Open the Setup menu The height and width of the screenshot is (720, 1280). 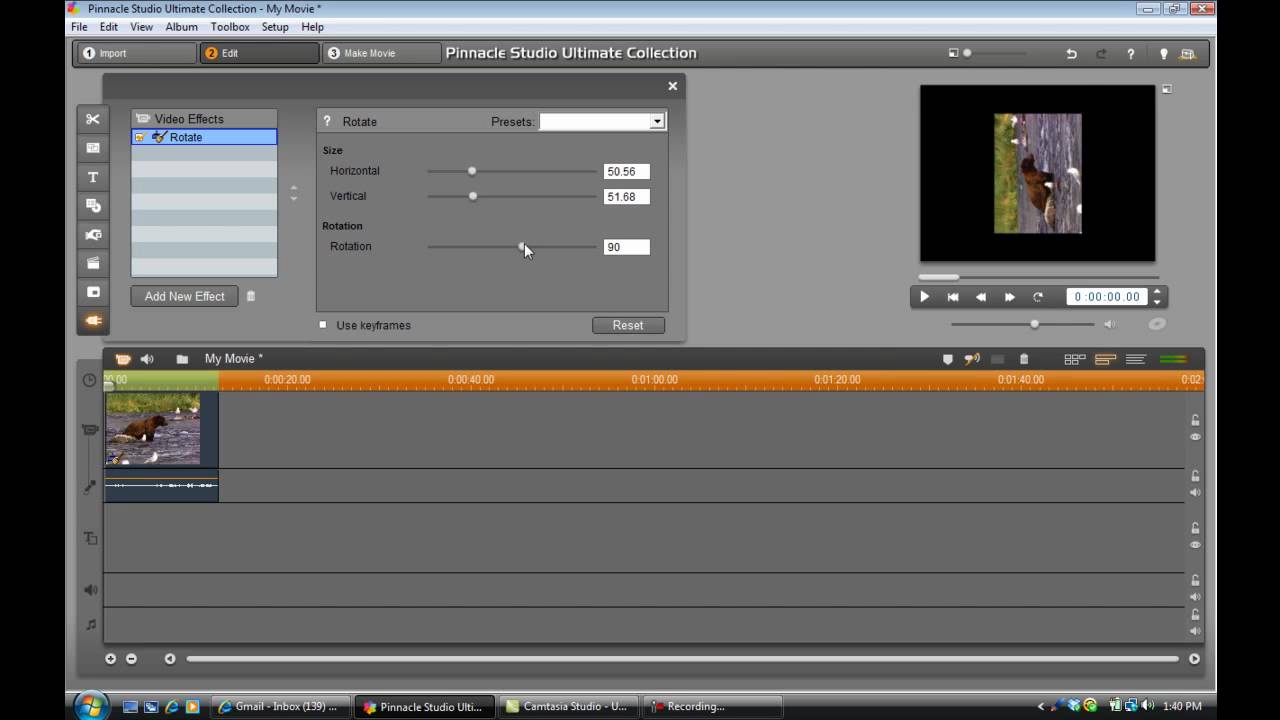[x=275, y=27]
